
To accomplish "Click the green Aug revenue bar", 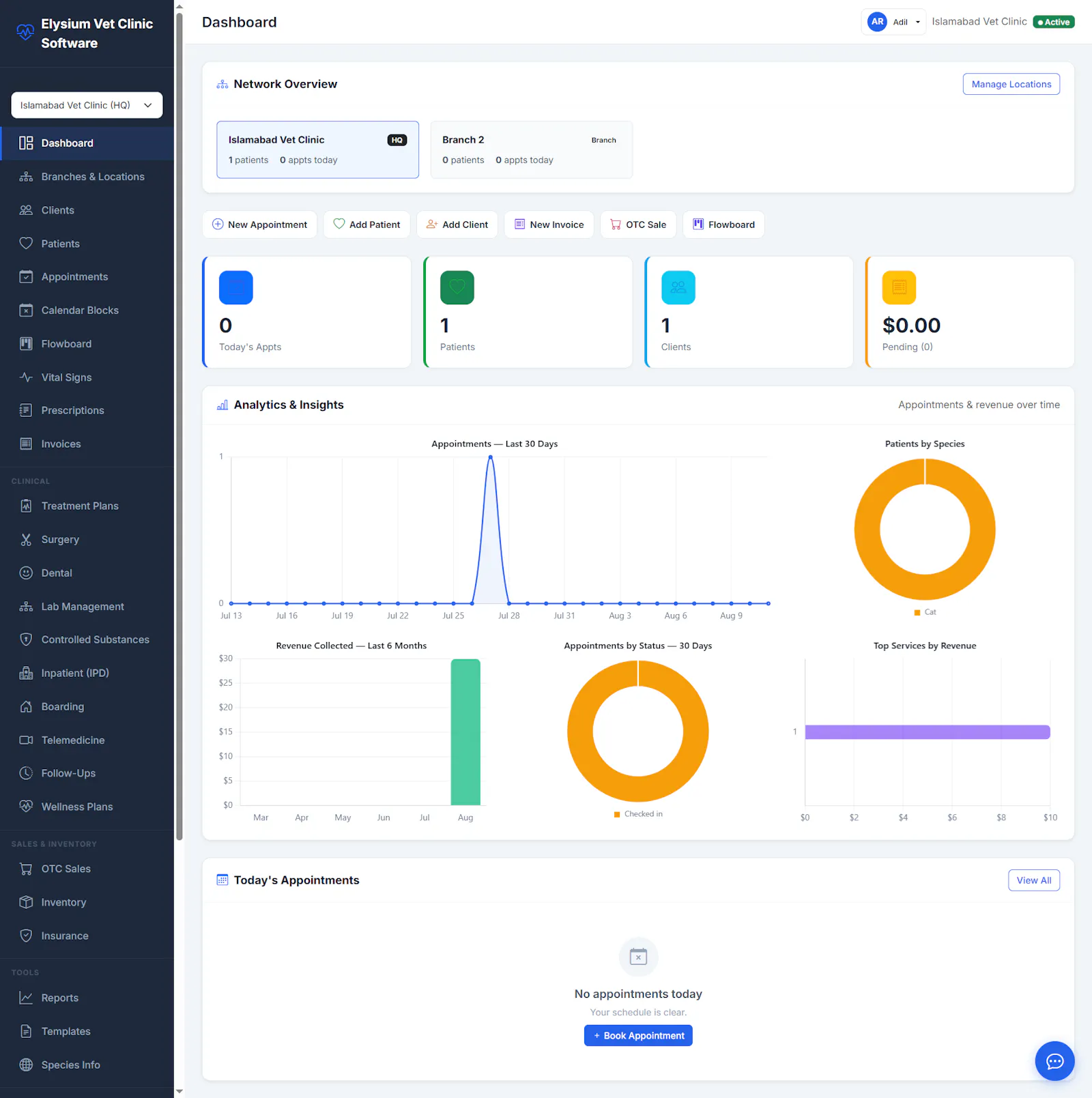I will click(x=465, y=732).
